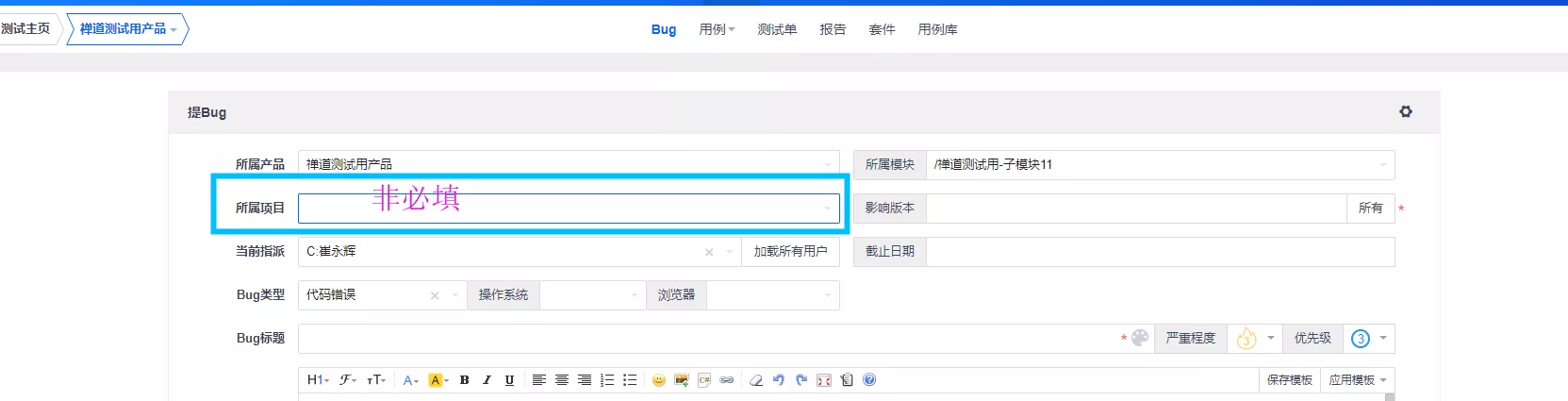Image resolution: width=1568 pixels, height=401 pixels.
Task: Insert numbered list
Action: [607, 380]
